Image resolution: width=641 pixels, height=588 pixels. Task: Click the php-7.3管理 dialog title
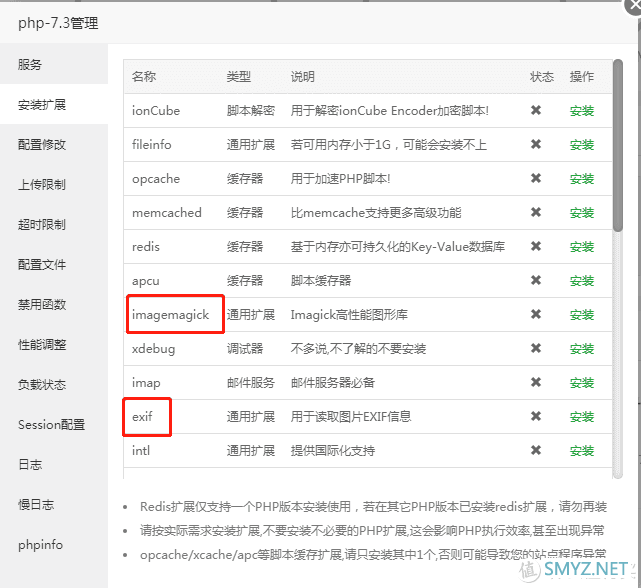58,23
